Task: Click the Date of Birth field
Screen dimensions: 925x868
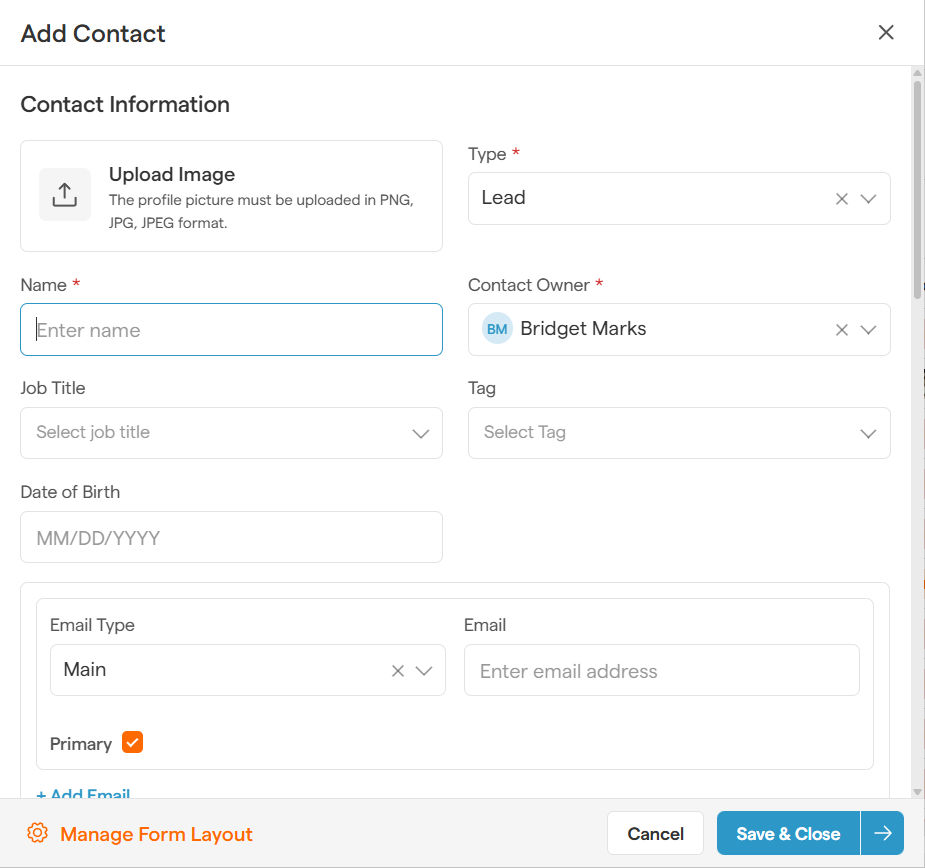Action: point(231,538)
